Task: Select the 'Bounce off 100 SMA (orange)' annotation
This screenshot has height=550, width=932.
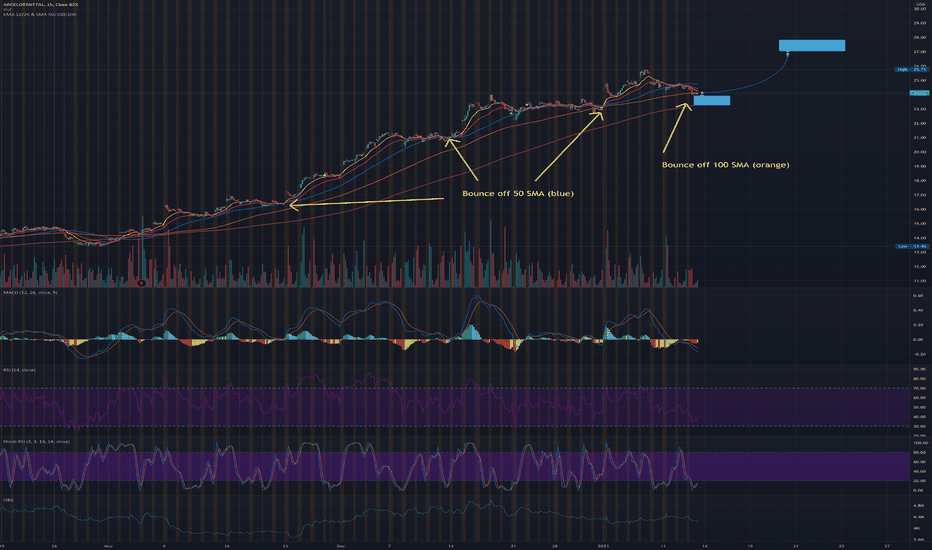Action: 726,165
